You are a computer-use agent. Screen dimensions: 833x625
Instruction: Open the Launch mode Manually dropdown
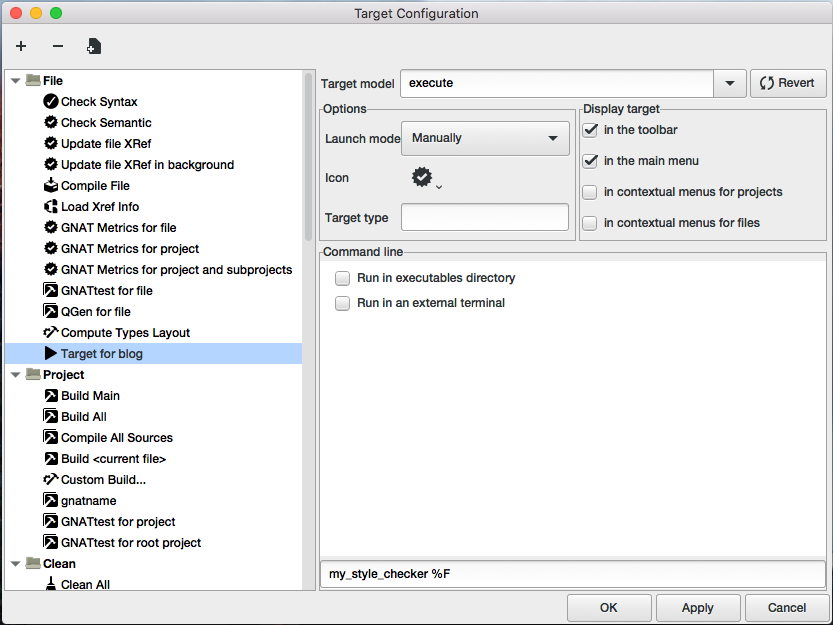pyautogui.click(x=485, y=138)
